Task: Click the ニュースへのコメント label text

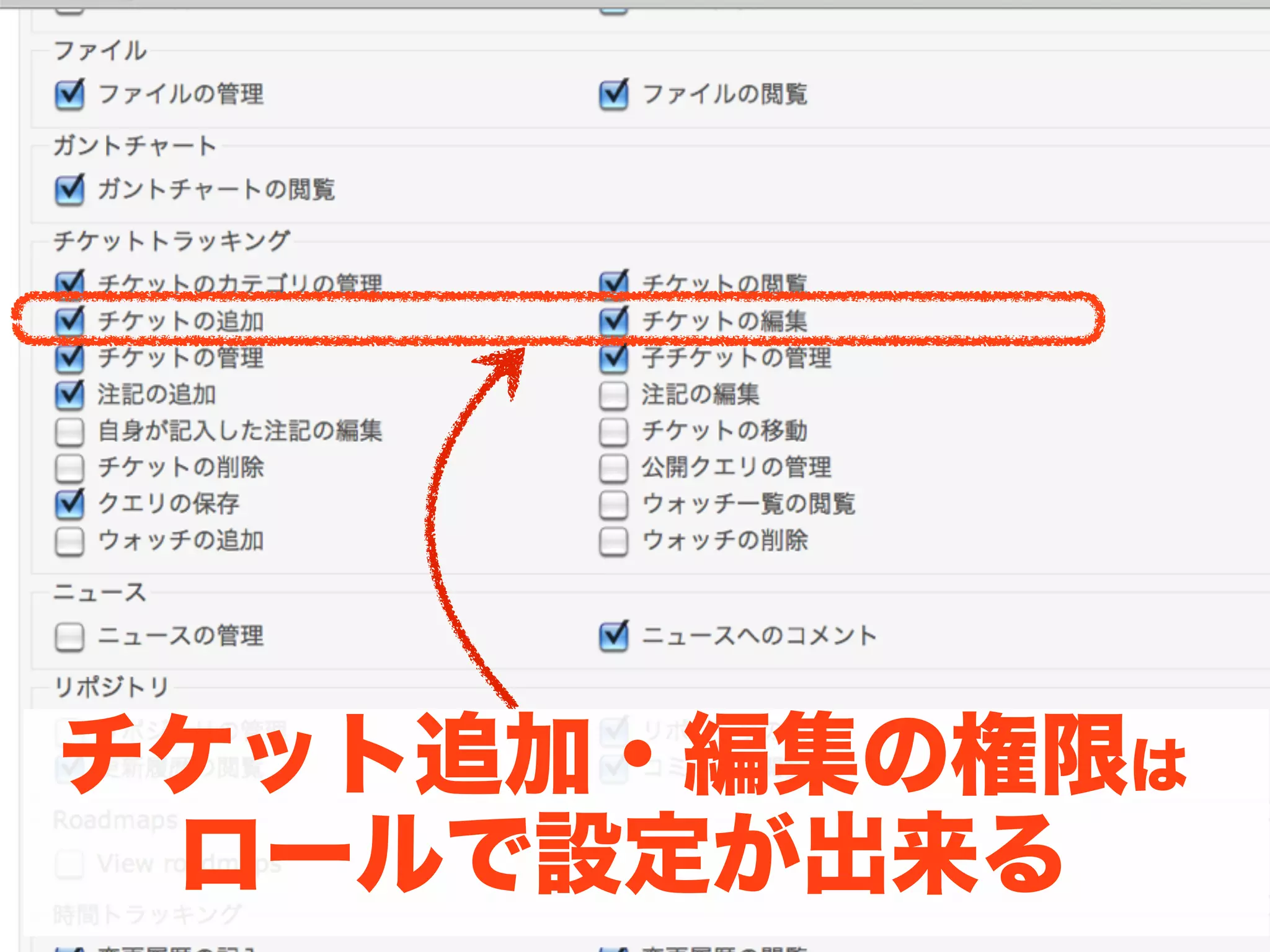Action: pyautogui.click(x=760, y=635)
